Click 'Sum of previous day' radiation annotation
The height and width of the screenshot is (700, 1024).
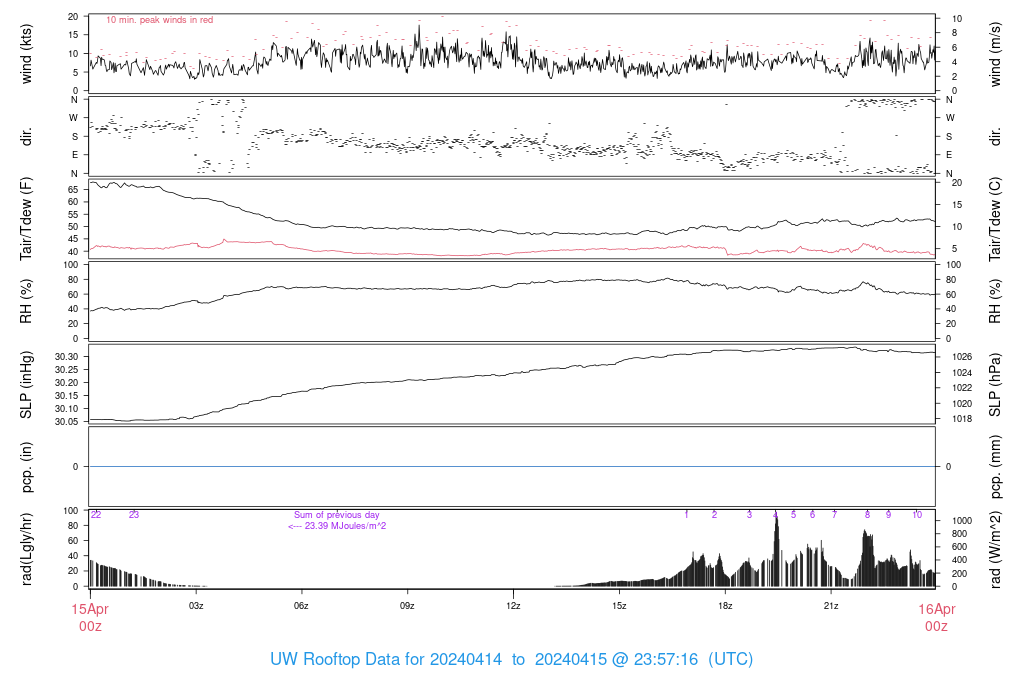336,515
